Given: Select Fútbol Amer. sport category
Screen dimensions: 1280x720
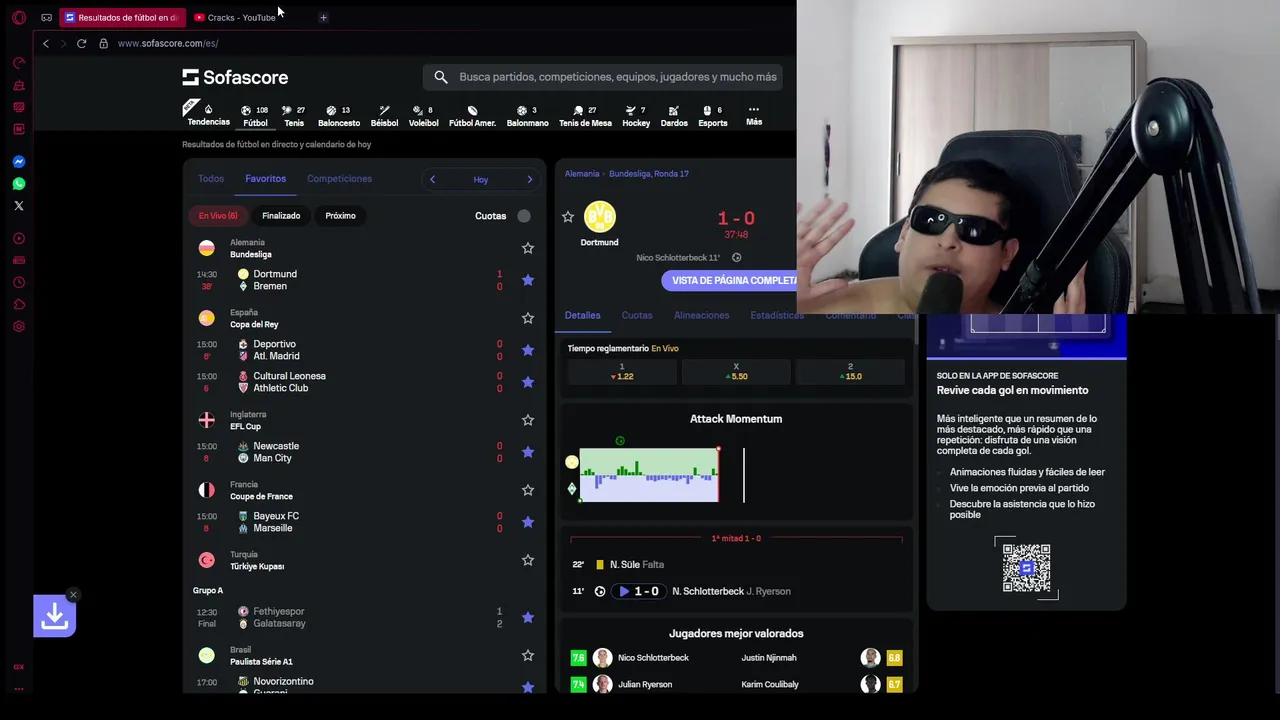Looking at the screenshot, I should [x=472, y=115].
